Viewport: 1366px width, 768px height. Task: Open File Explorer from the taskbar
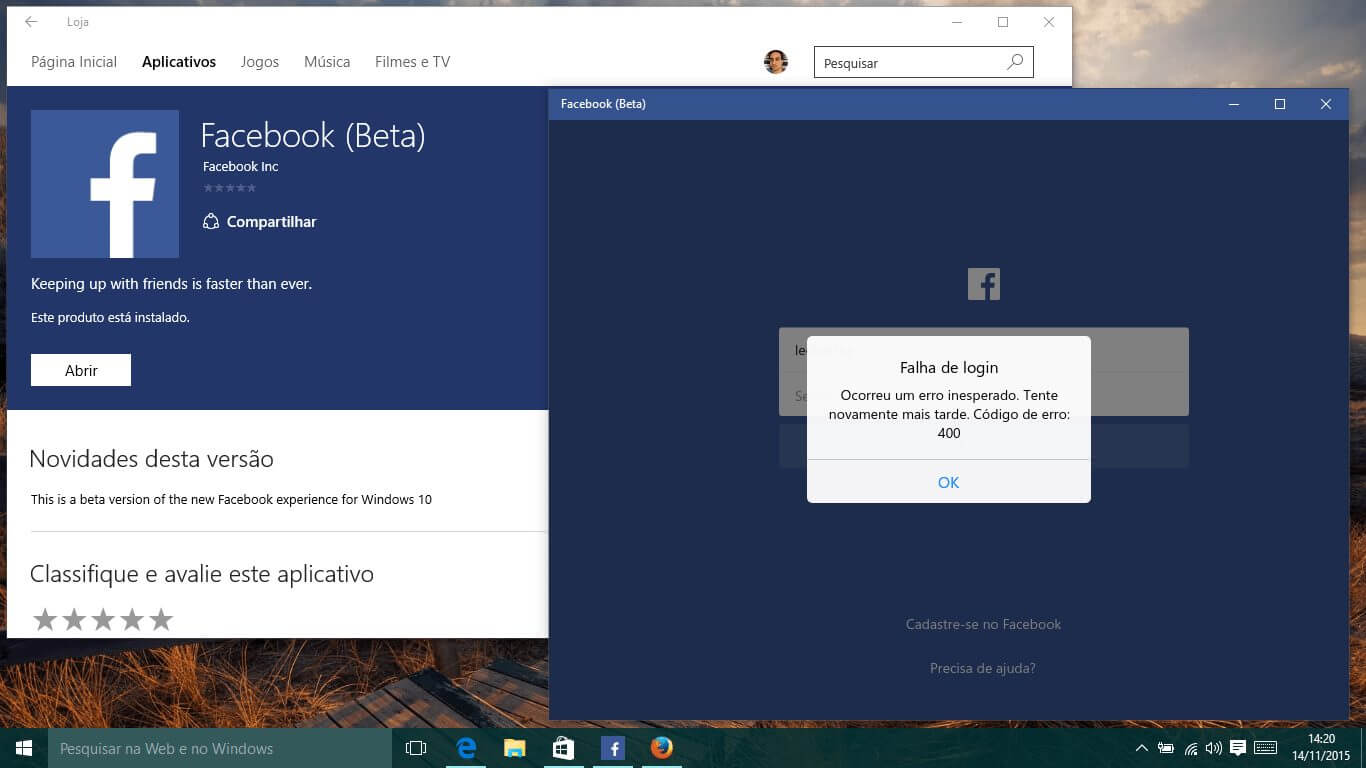click(x=515, y=748)
